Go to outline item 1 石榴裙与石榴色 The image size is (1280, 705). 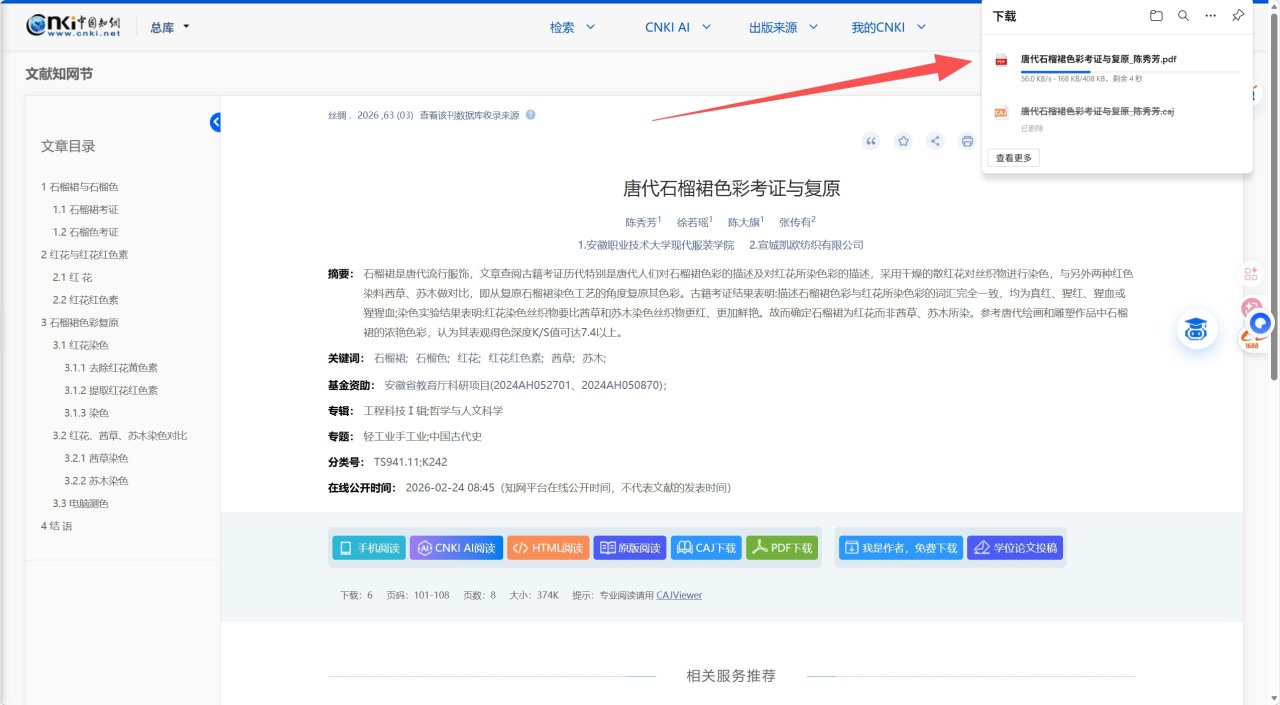tap(80, 187)
